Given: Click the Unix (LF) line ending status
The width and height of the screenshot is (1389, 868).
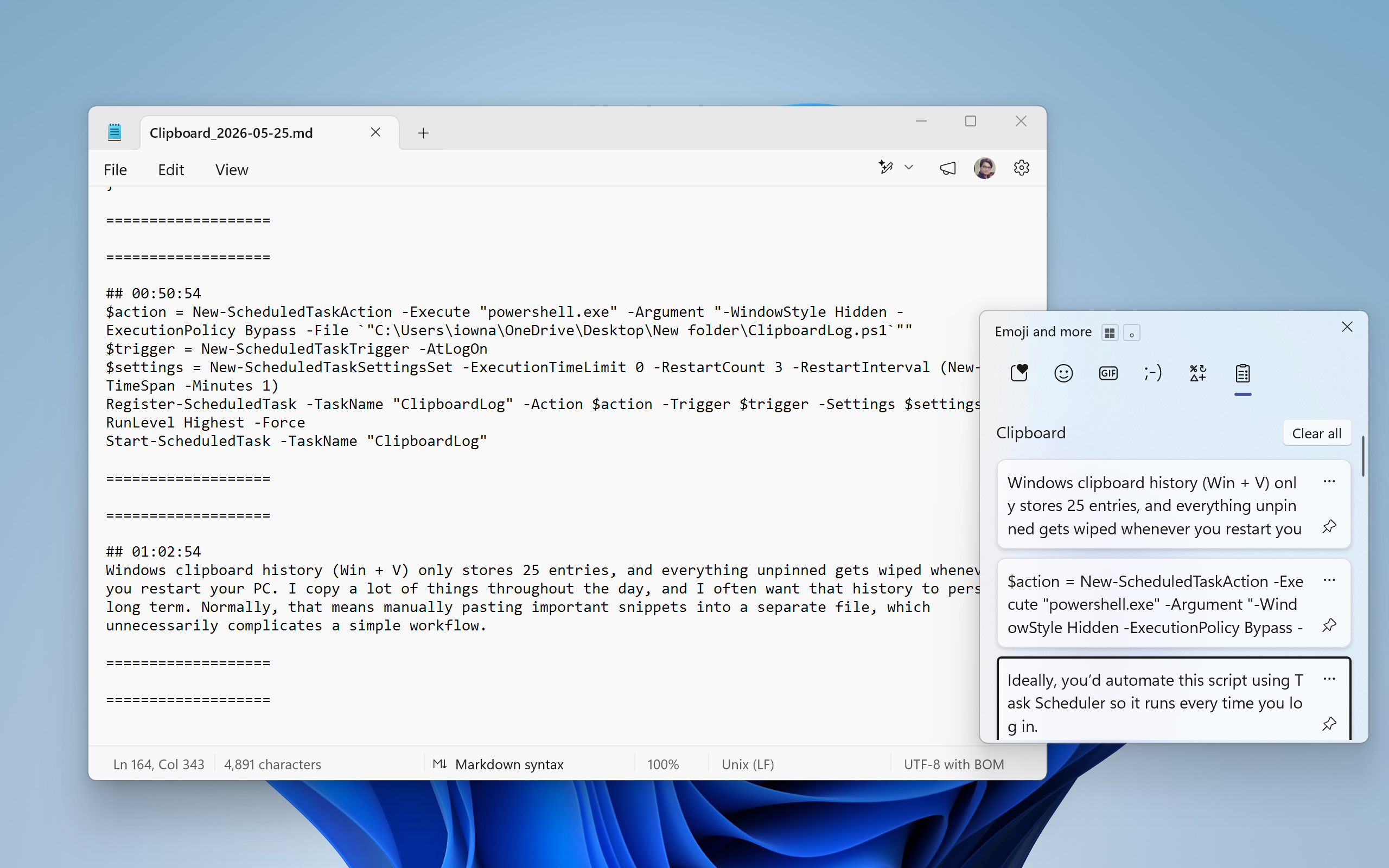Looking at the screenshot, I should point(747,764).
